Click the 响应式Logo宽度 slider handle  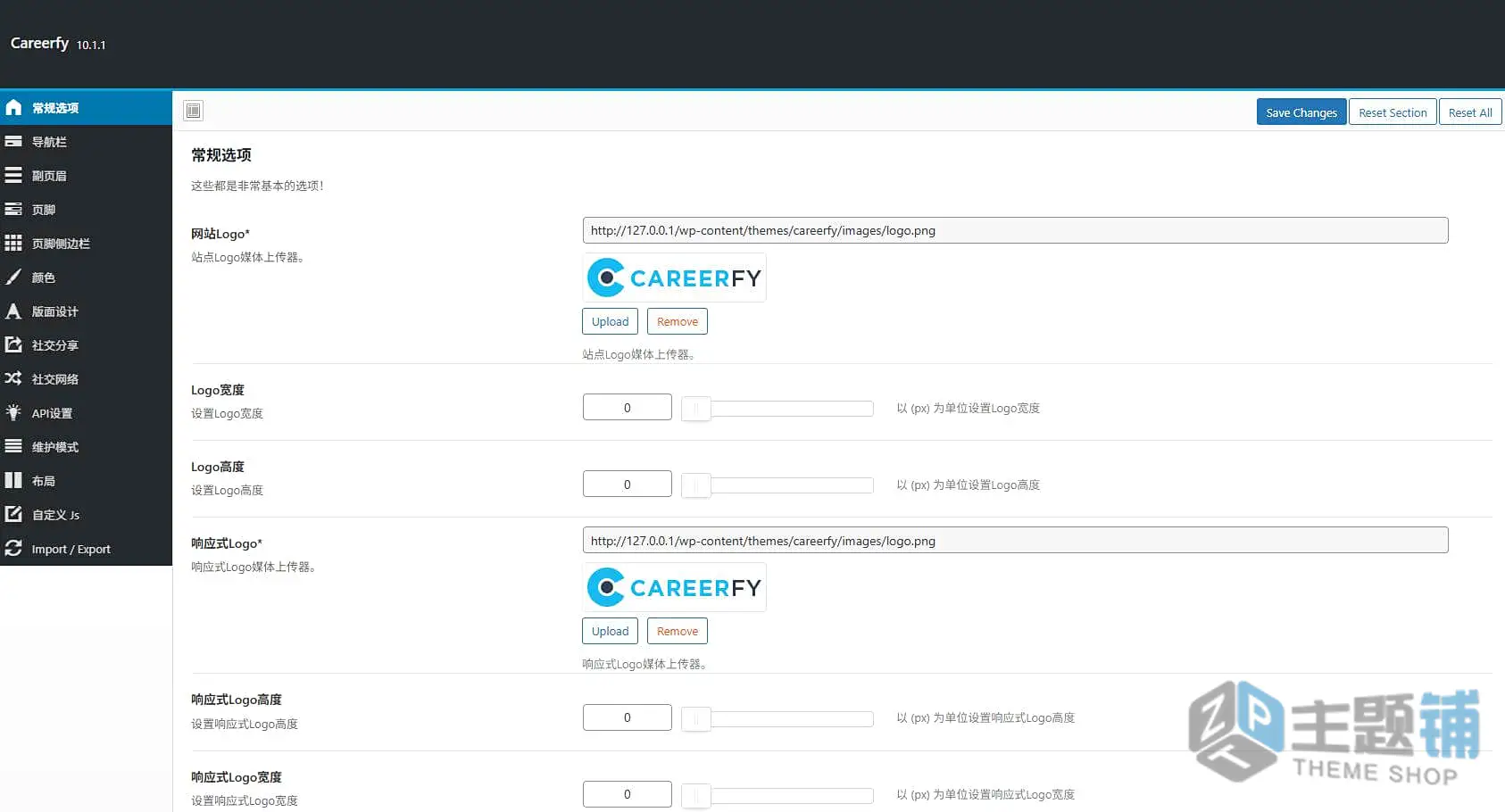pyautogui.click(x=696, y=795)
